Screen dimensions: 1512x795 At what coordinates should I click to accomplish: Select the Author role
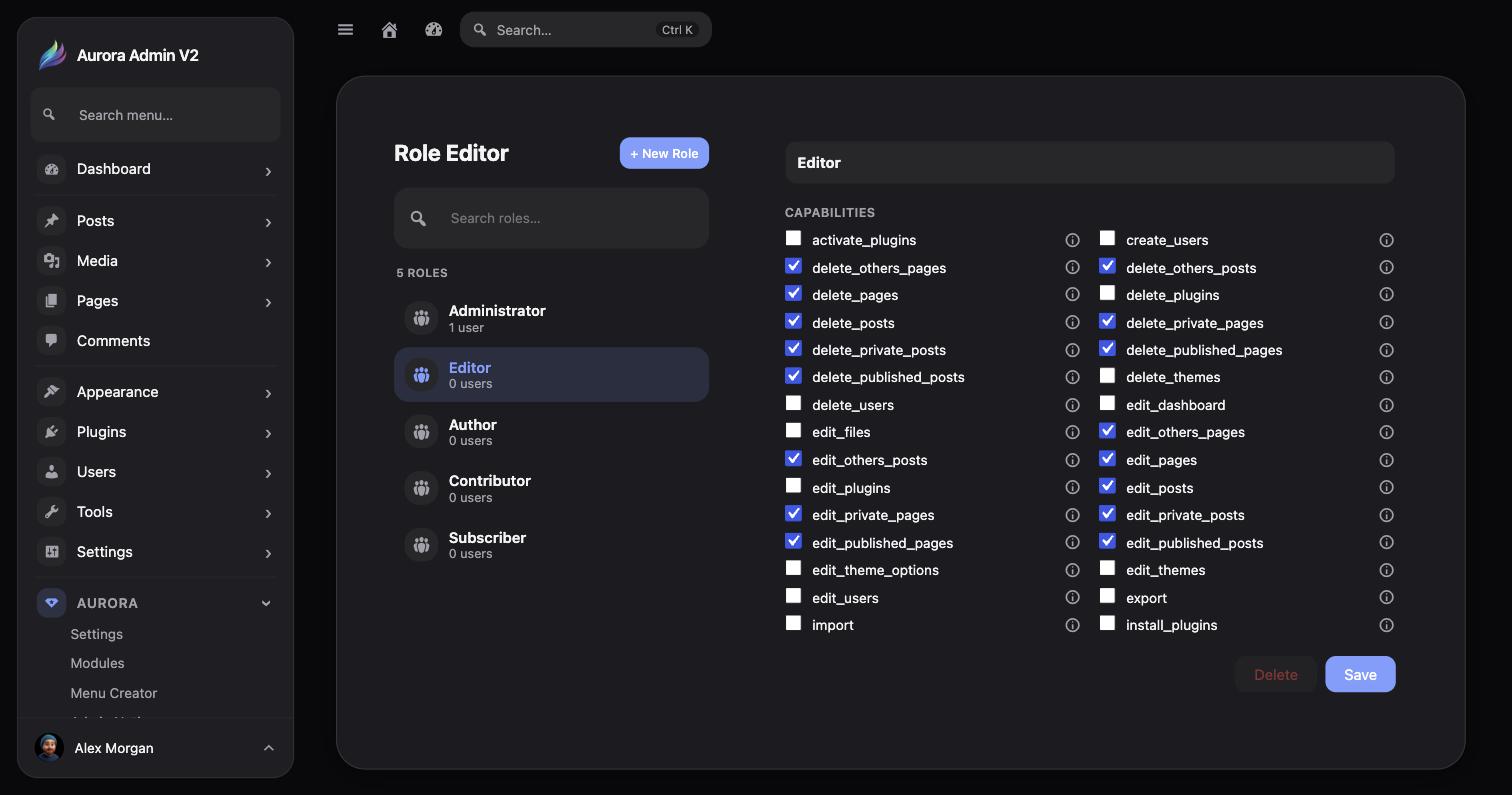tap(551, 432)
